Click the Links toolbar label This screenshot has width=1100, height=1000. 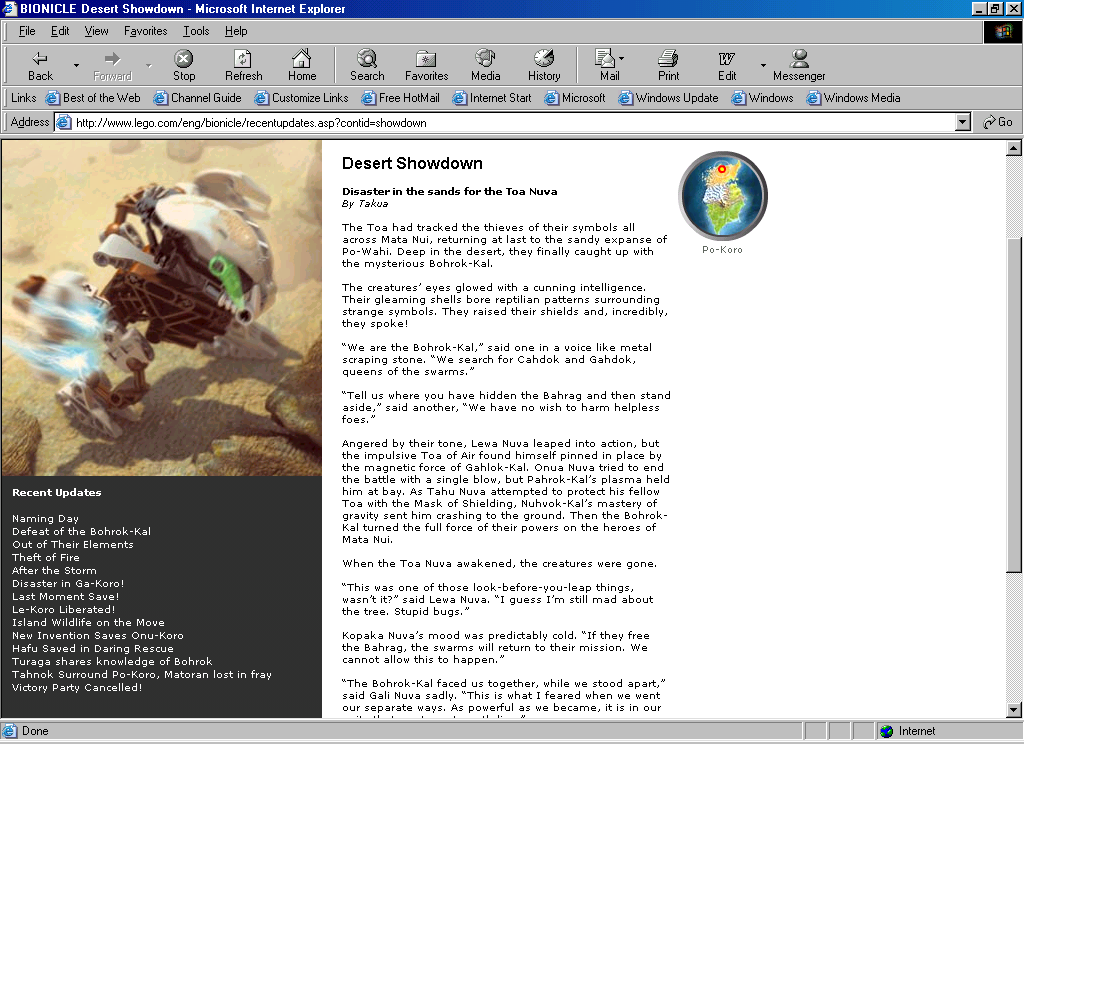click(x=23, y=98)
